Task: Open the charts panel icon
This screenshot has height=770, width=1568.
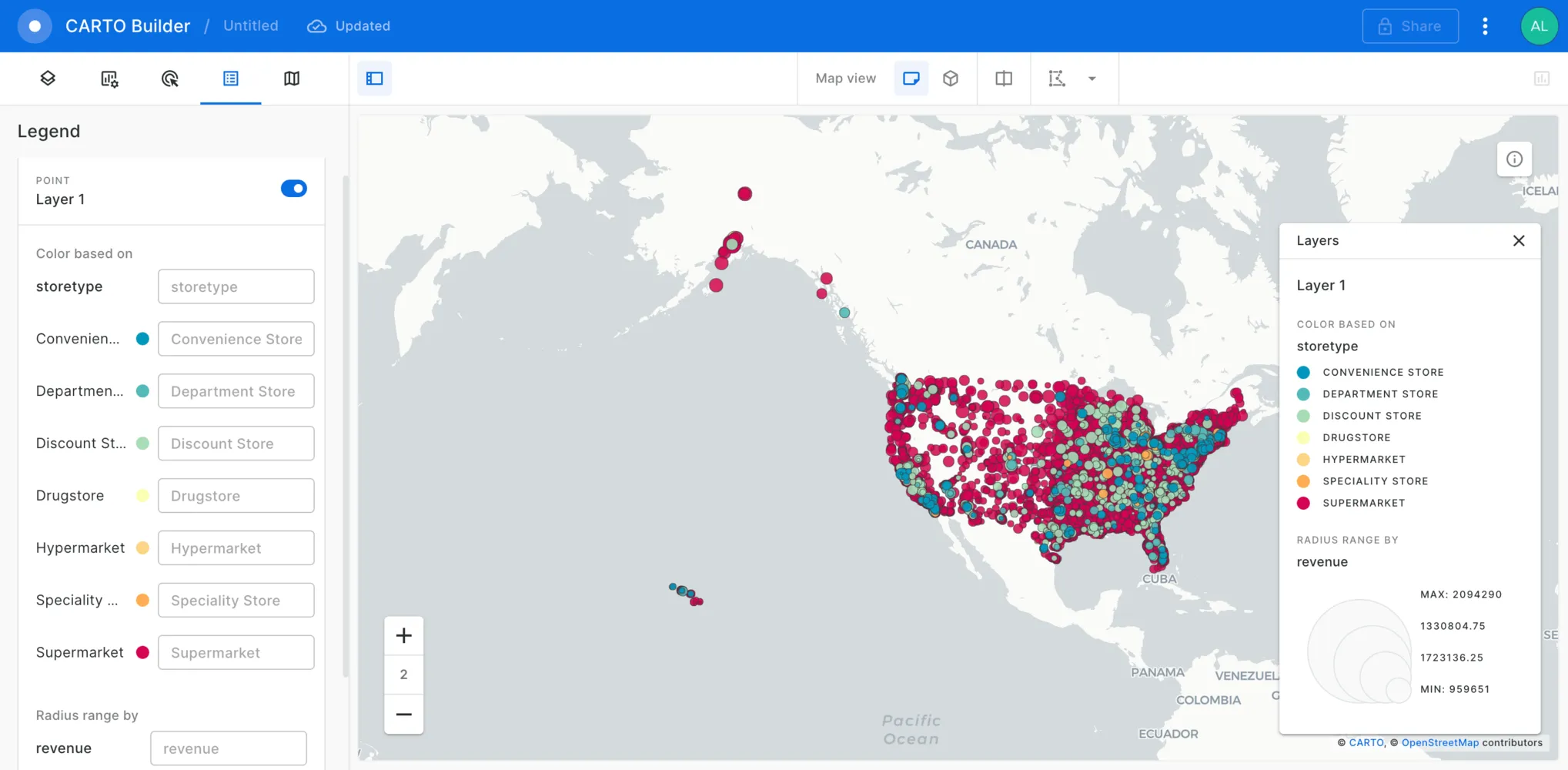Action: click(x=1541, y=78)
